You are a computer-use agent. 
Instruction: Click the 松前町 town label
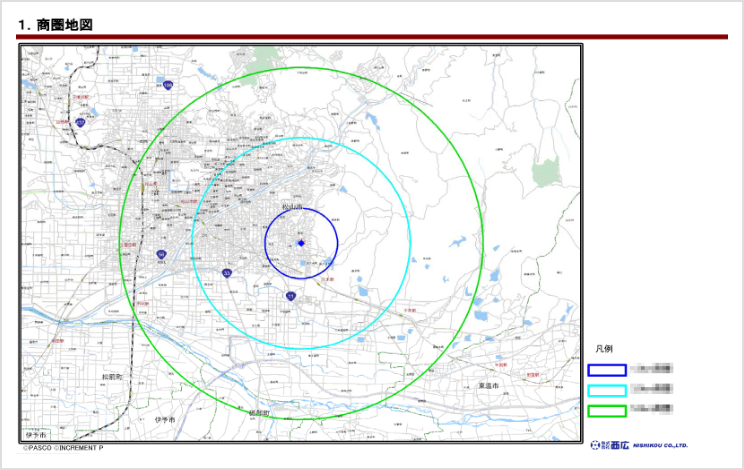[x=112, y=377]
